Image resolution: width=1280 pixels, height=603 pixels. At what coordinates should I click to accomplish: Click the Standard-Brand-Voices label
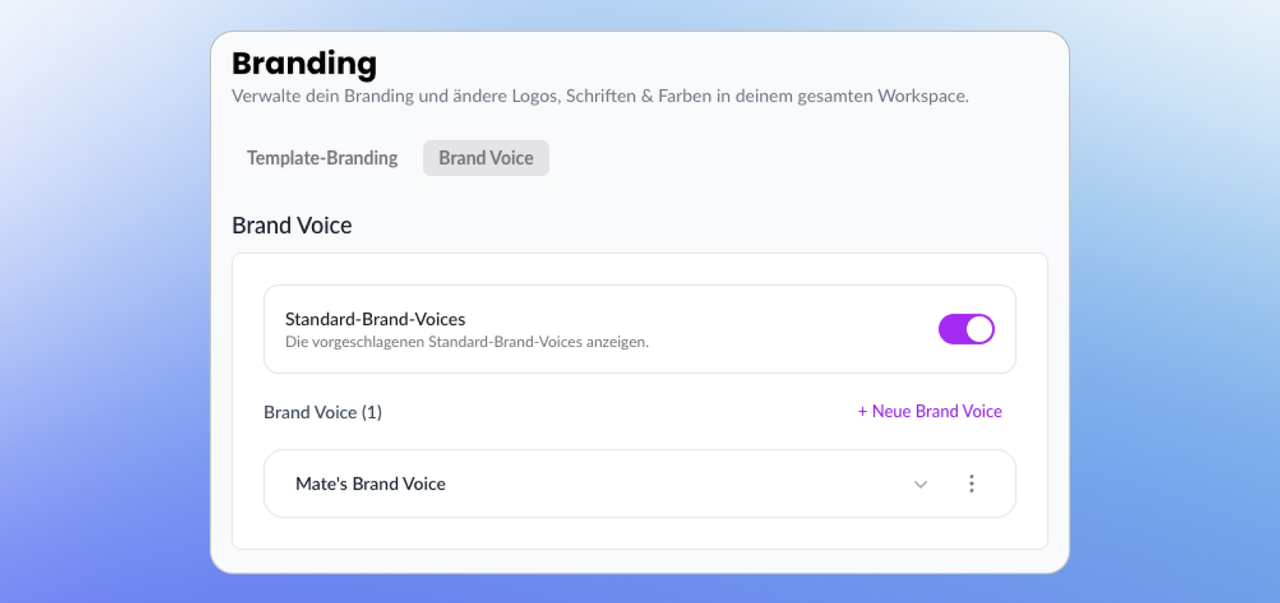point(375,319)
